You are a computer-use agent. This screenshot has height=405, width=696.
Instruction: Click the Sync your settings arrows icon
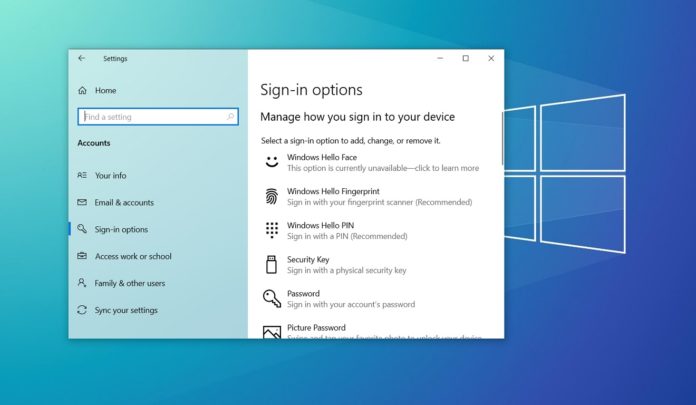(x=82, y=310)
